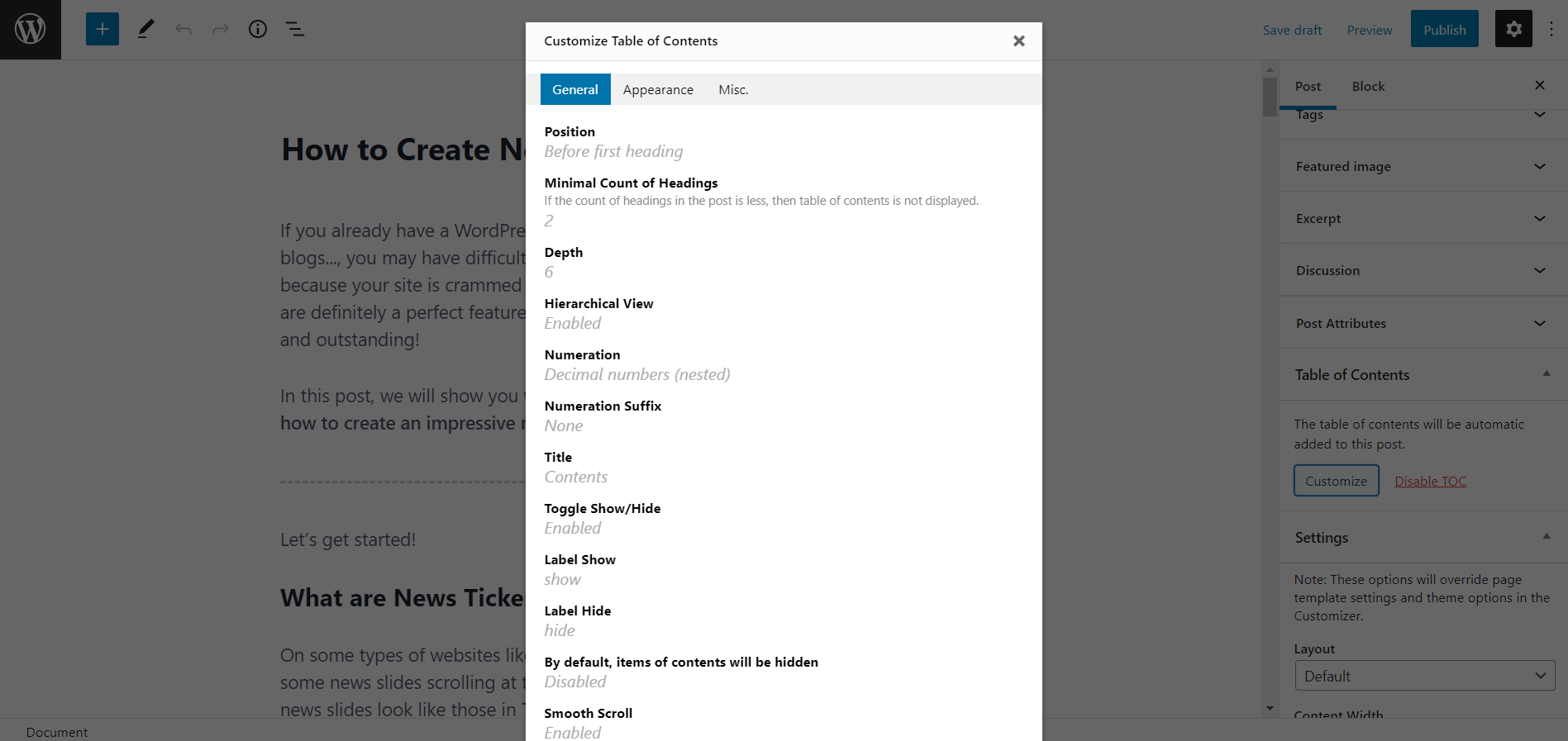Click the Disable TOC link
Screen dimensions: 1568x741
coord(1430,482)
